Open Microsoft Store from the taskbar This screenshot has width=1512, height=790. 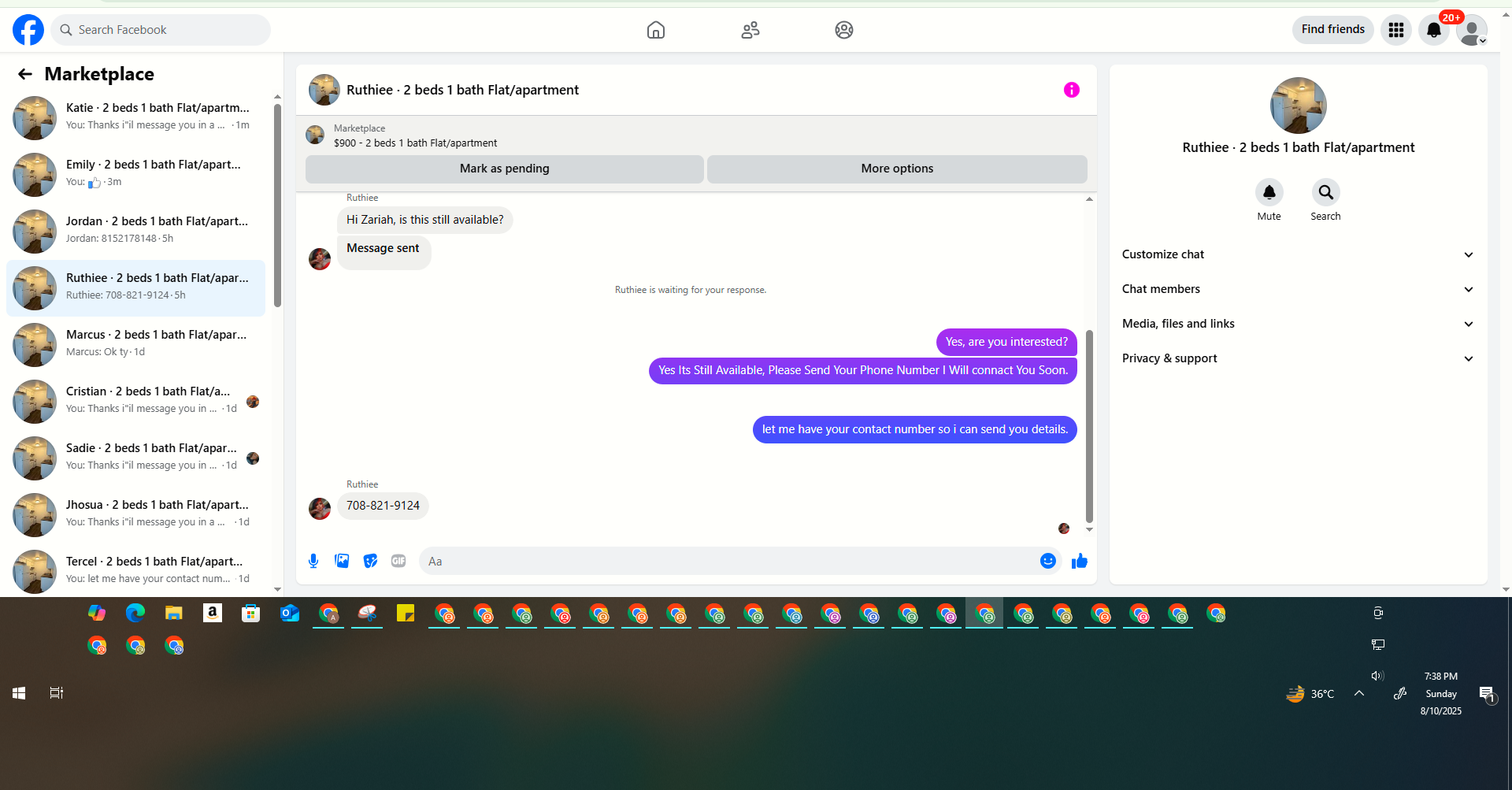coord(251,613)
